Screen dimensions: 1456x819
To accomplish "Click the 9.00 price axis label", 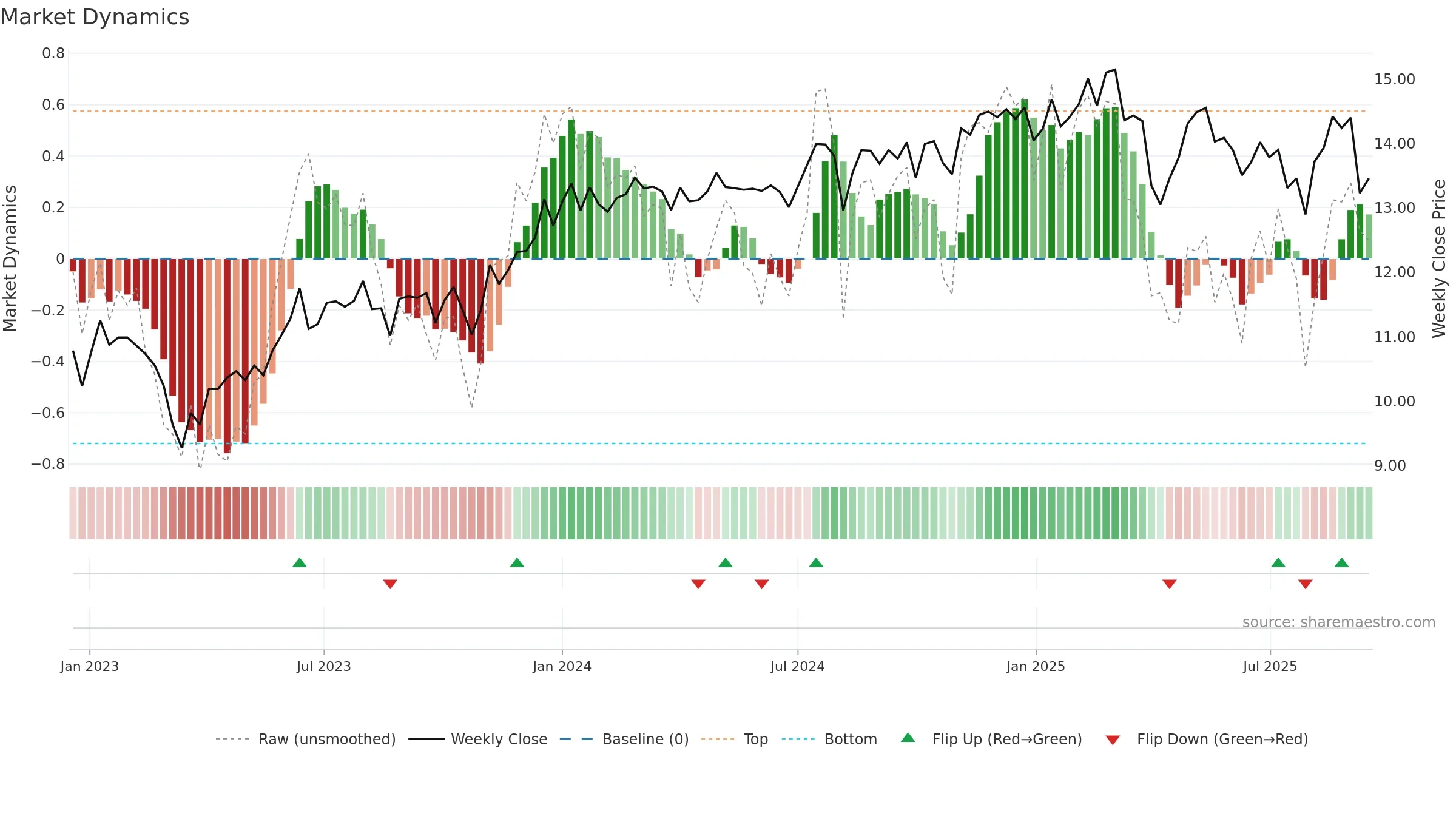I will pos(1390,466).
